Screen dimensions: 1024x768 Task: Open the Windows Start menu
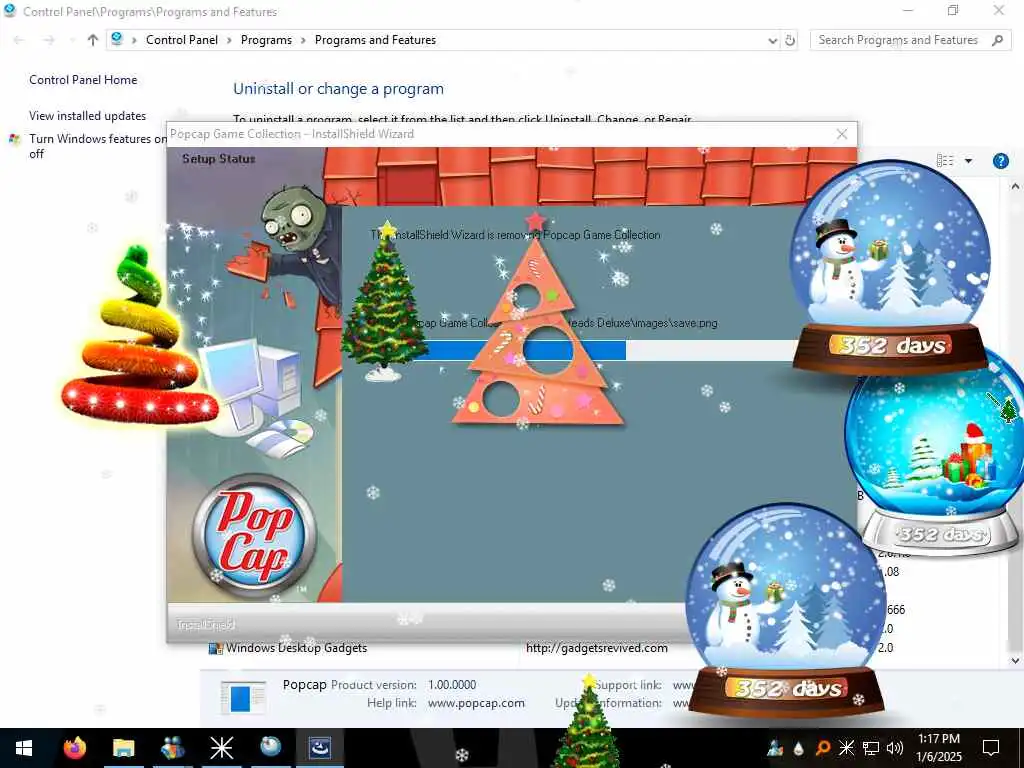click(24, 748)
